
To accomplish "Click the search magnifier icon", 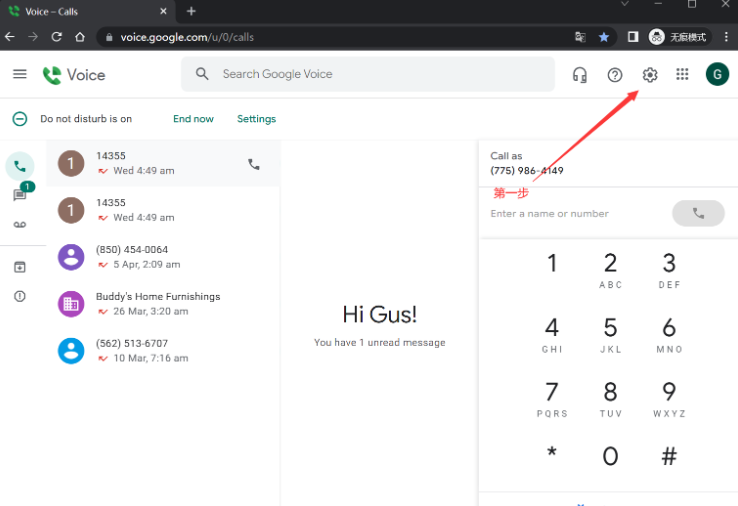I will [x=202, y=74].
